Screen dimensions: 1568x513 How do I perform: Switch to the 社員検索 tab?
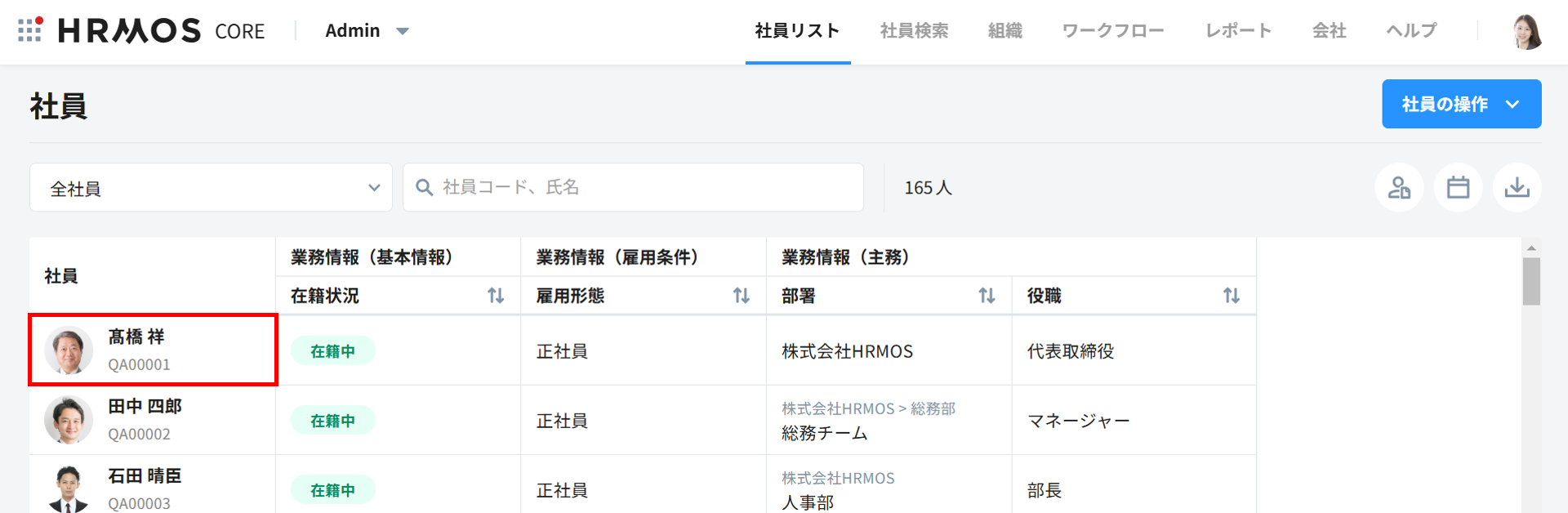914,31
